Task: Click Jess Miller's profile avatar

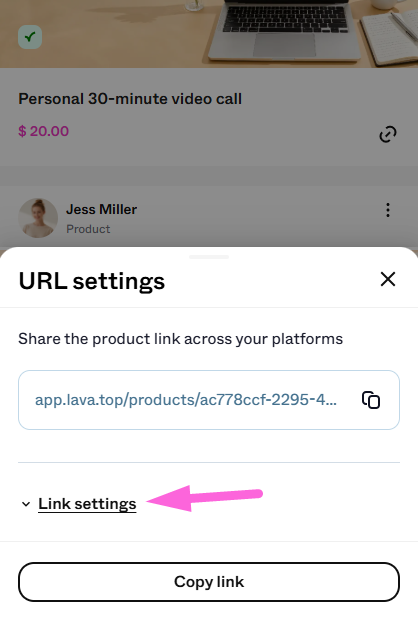Action: (38, 218)
